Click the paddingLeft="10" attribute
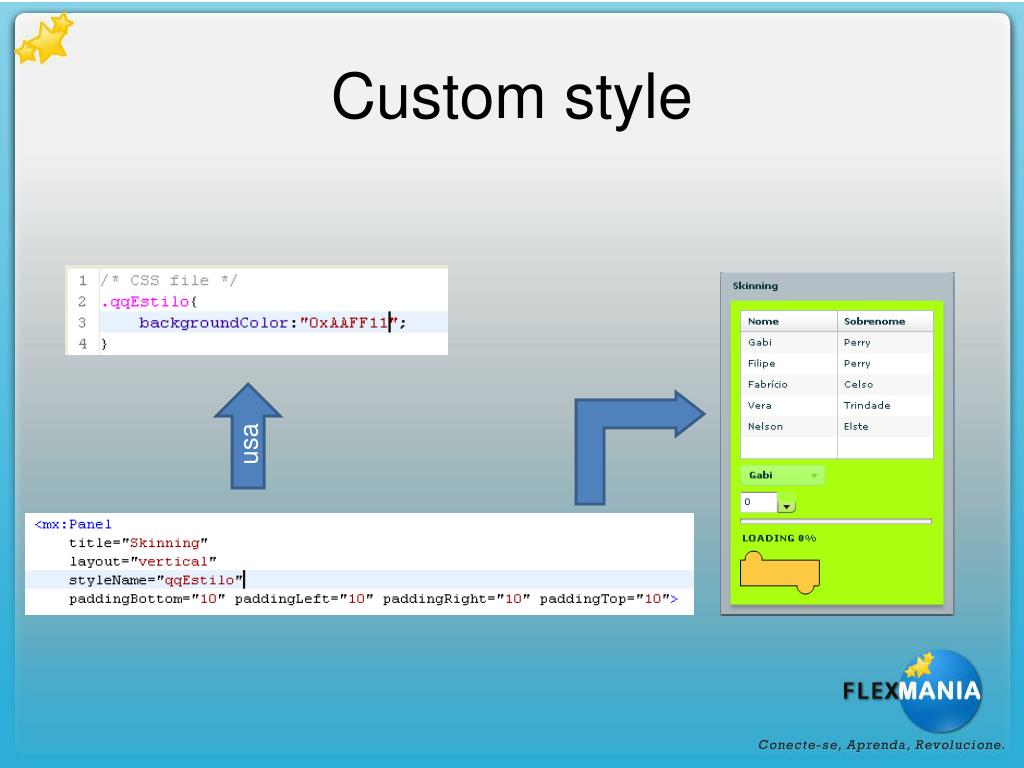This screenshot has height=768, width=1024. click(304, 599)
